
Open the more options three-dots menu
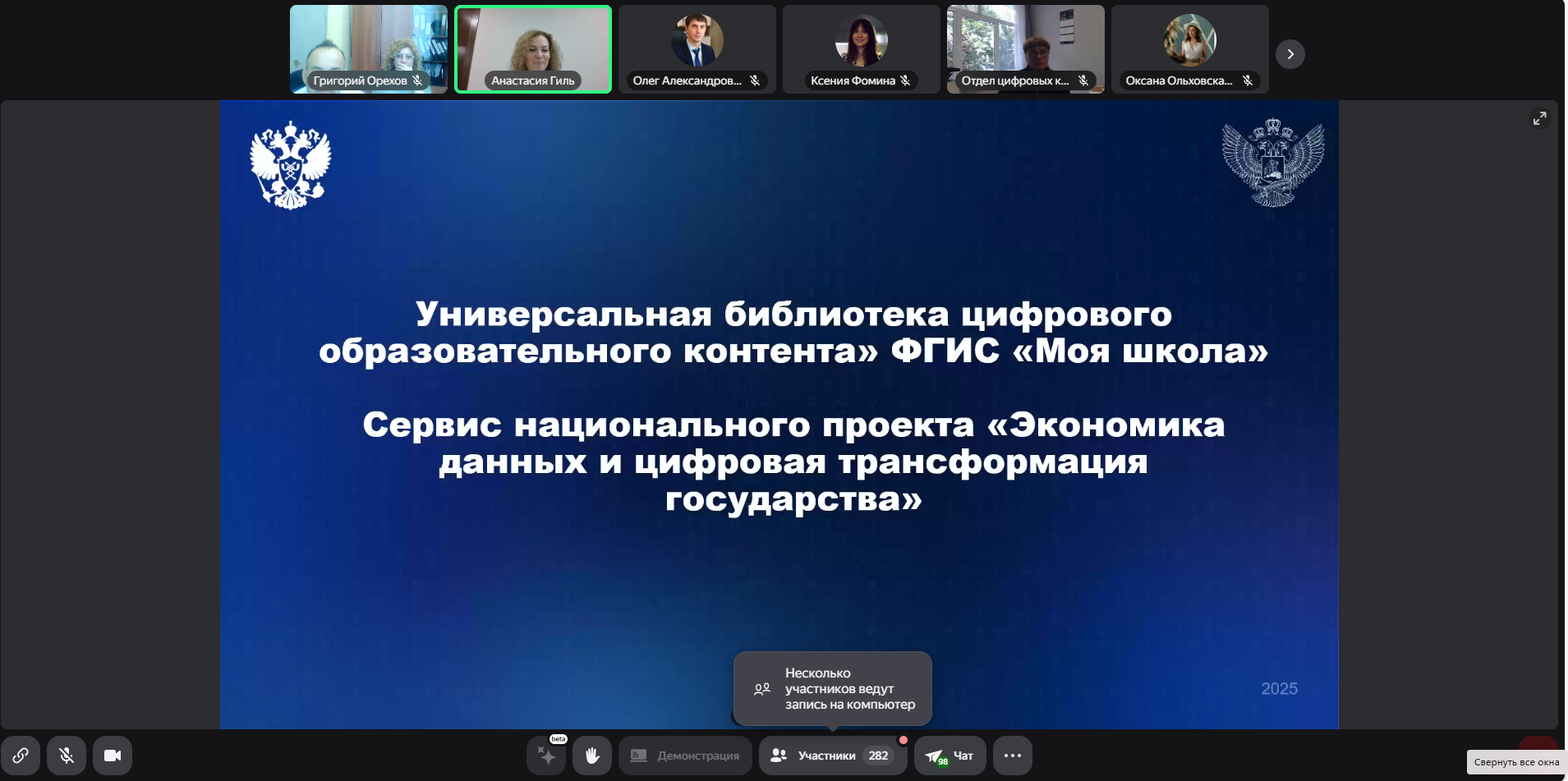pyautogui.click(x=1013, y=756)
